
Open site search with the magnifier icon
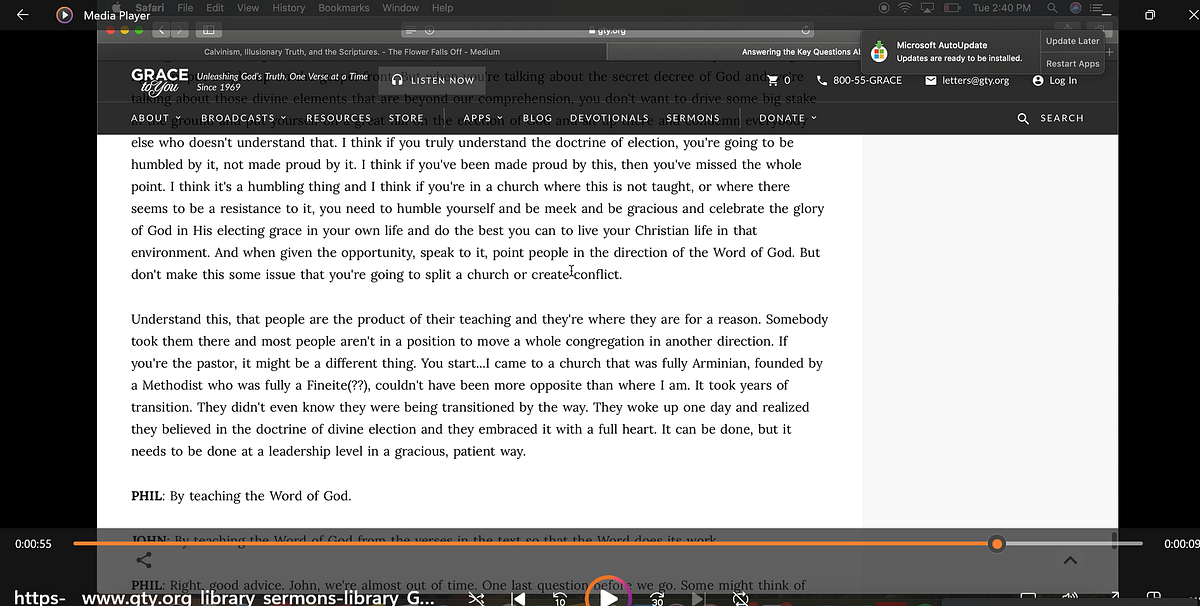(x=1022, y=118)
